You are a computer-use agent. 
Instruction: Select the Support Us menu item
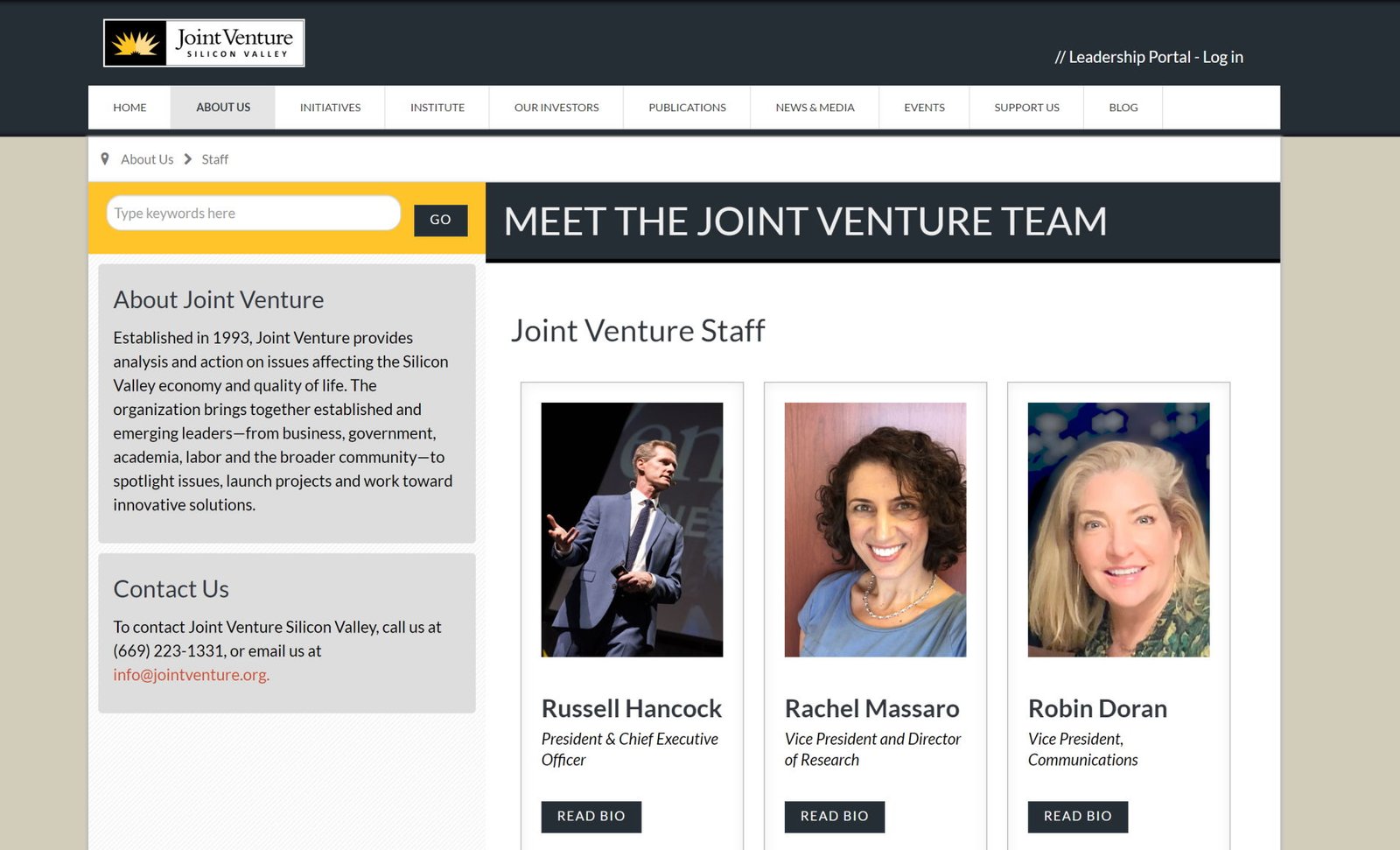coord(1026,108)
